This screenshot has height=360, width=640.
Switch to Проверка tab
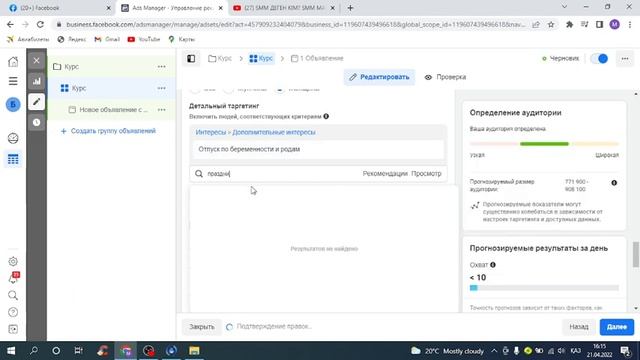445,77
